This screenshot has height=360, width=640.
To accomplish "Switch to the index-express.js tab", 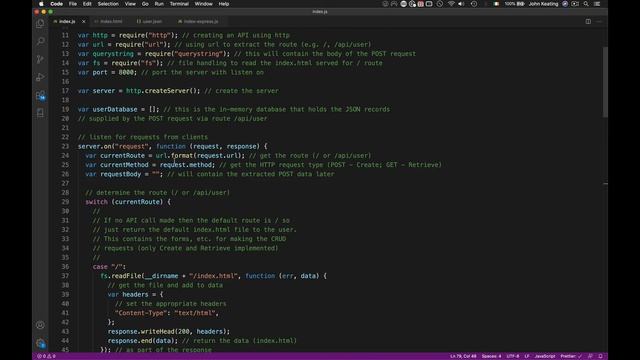I will [x=198, y=21].
